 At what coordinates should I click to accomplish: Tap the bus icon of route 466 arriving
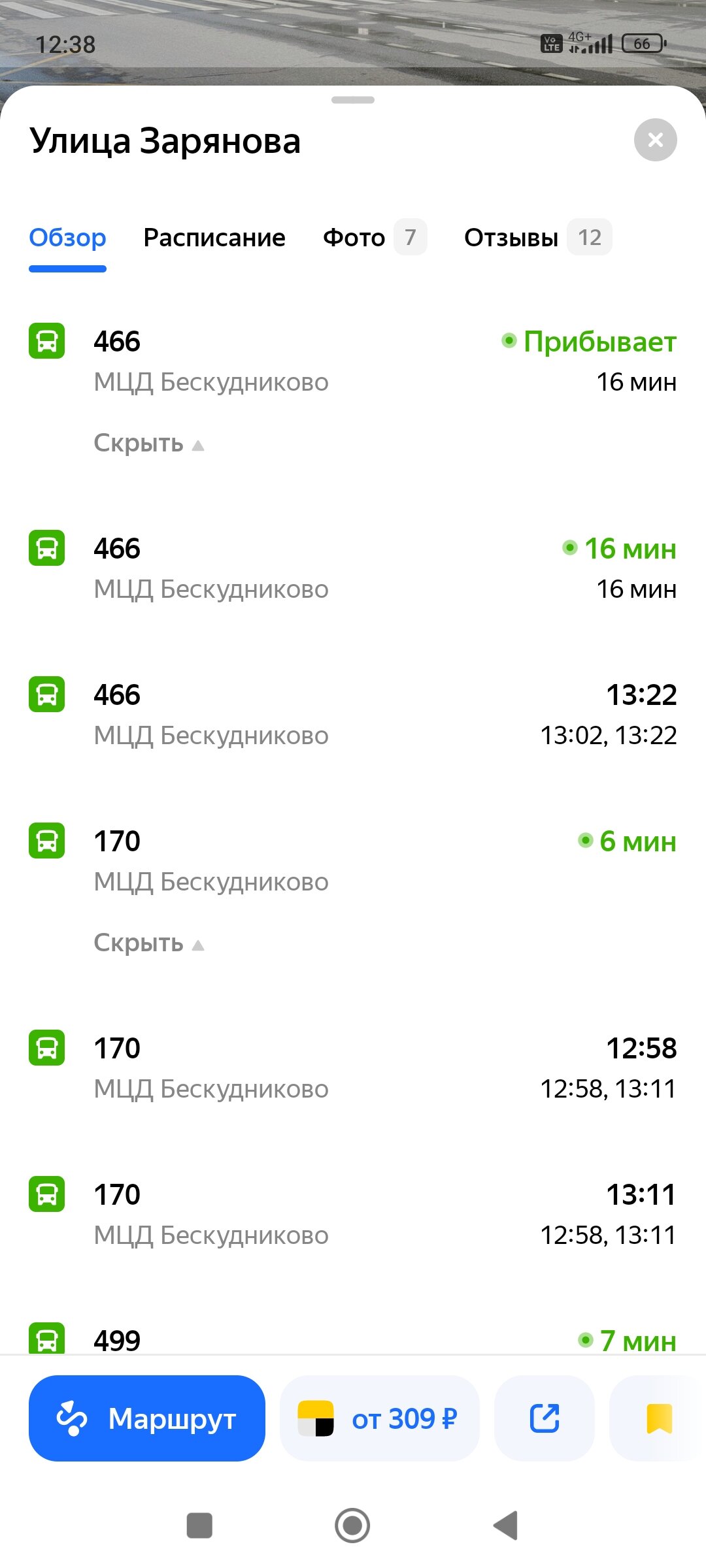47,341
